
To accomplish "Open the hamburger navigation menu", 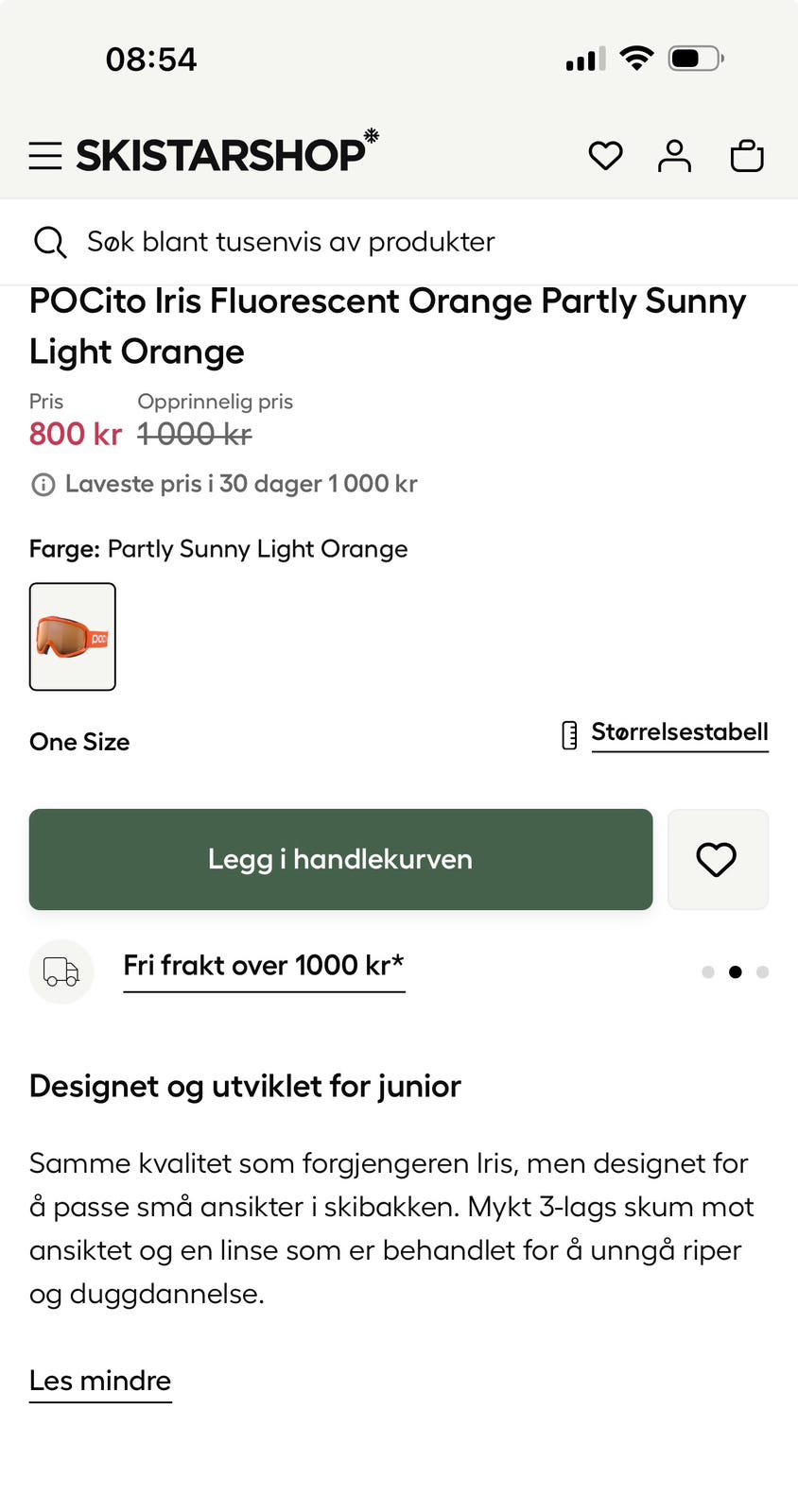I will tap(45, 156).
